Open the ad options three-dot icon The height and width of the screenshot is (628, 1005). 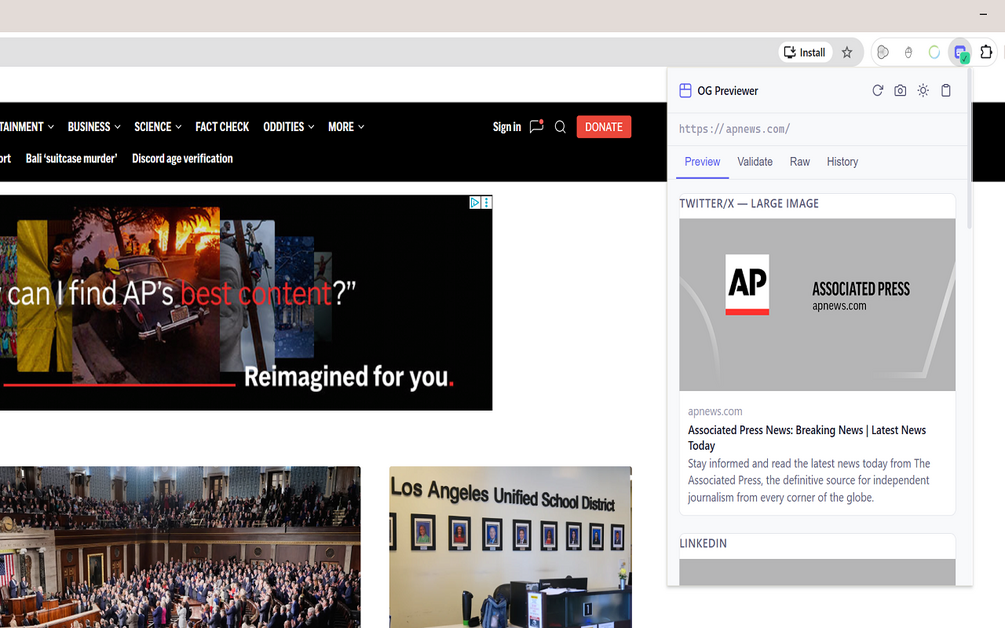point(486,202)
